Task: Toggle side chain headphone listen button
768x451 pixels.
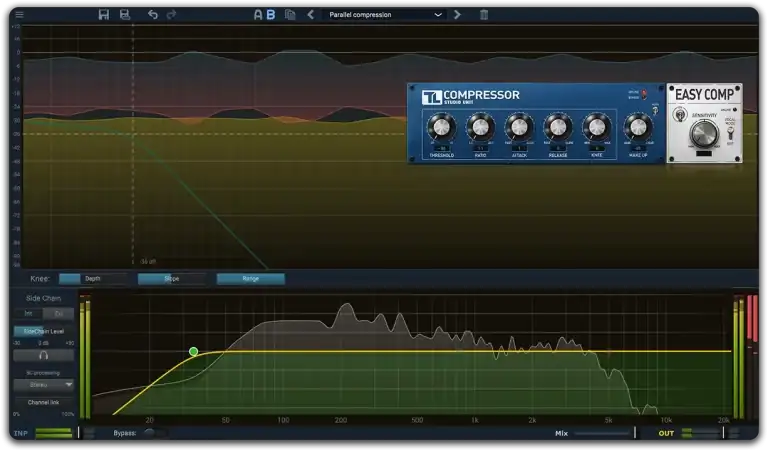Action: 44,356
